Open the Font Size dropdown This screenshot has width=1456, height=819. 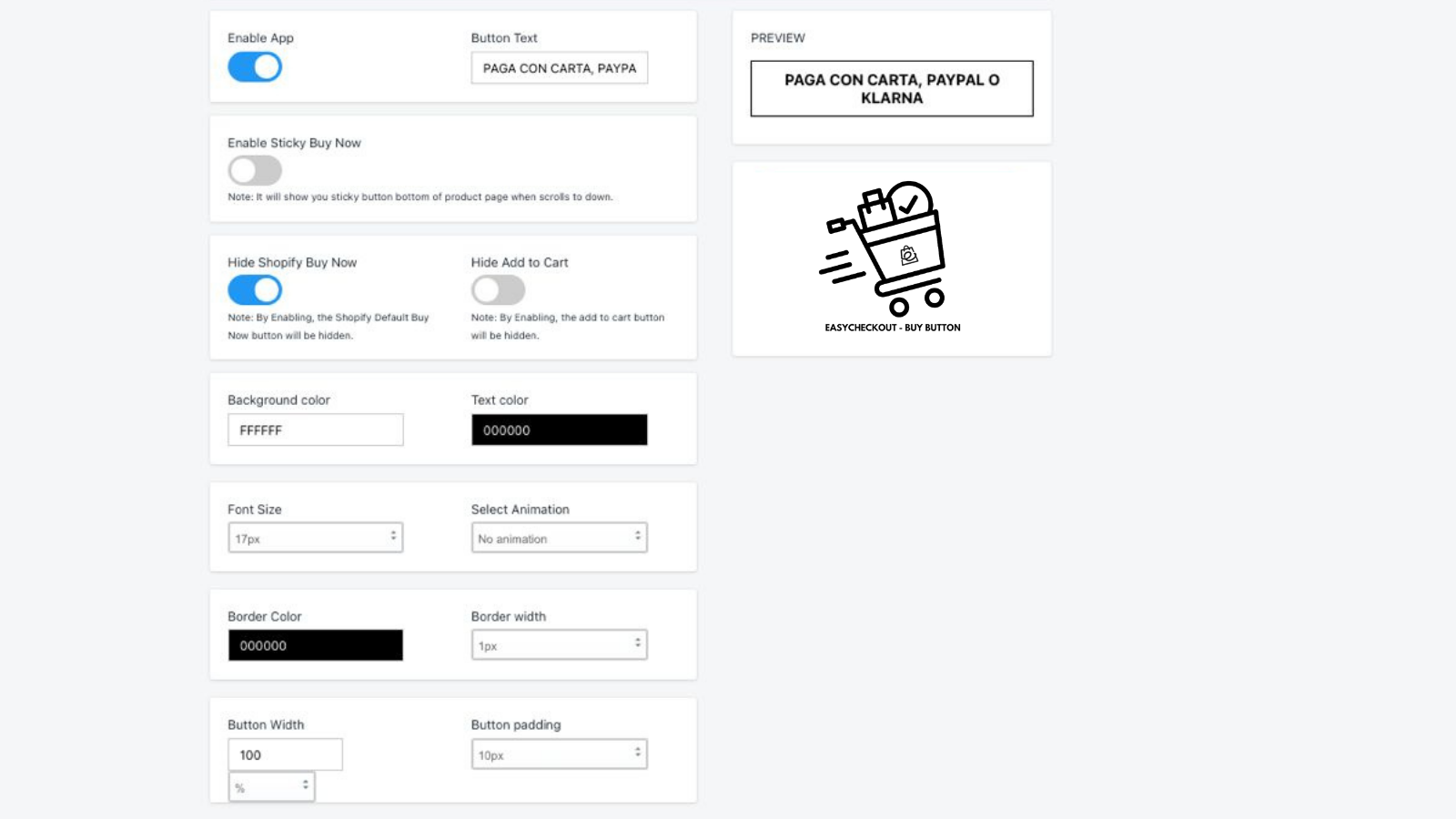pyautogui.click(x=315, y=538)
